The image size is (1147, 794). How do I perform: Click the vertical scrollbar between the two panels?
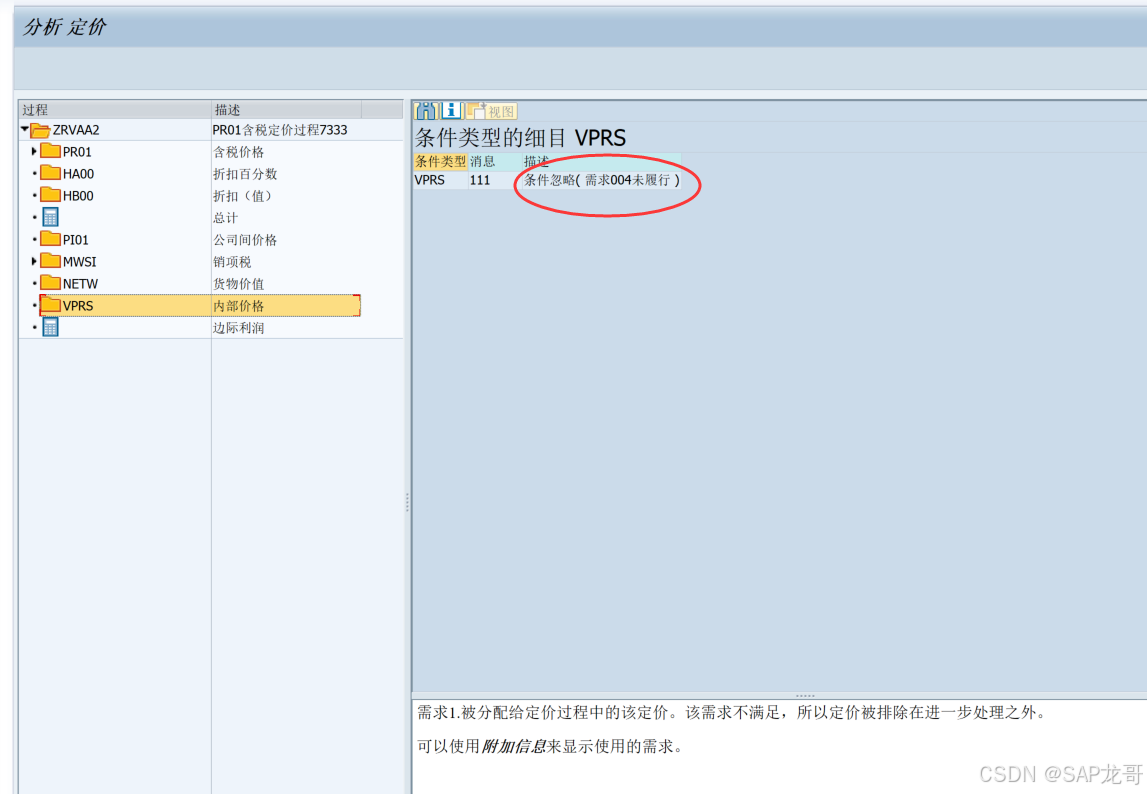tap(406, 500)
